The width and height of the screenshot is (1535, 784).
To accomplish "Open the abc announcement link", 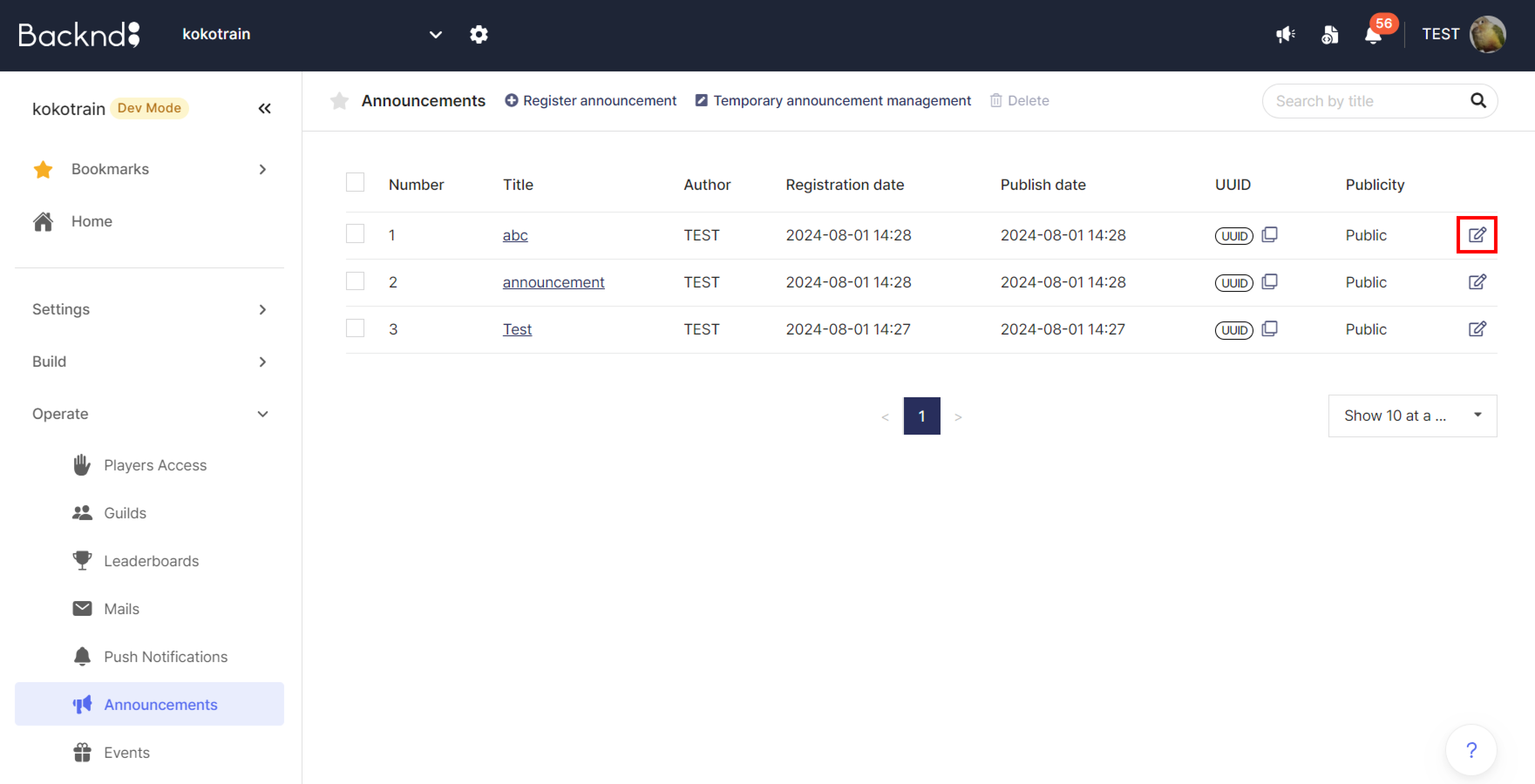I will point(515,235).
